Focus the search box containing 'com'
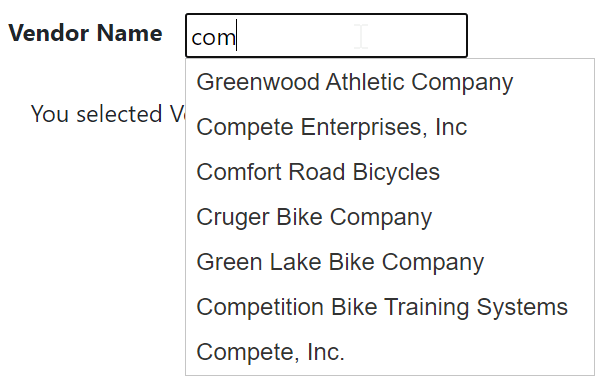Image resolution: width=611 pixels, height=381 pixels. click(x=326, y=35)
